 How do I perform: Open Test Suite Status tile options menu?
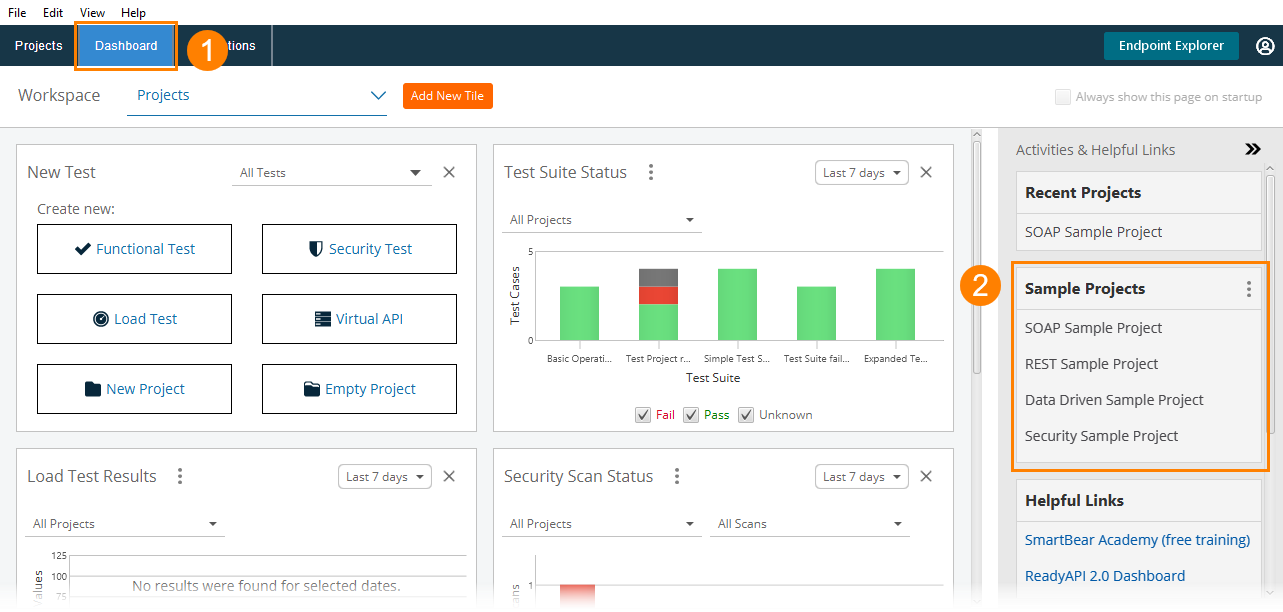tap(651, 172)
